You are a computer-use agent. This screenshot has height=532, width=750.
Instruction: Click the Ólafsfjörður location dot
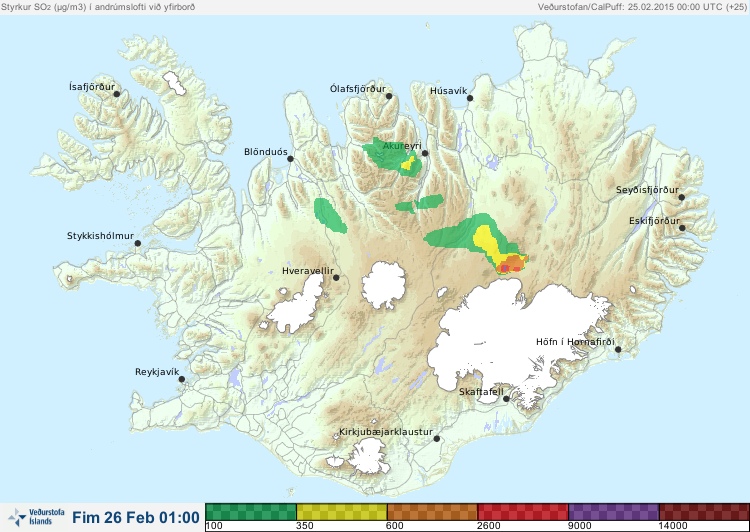(x=389, y=96)
